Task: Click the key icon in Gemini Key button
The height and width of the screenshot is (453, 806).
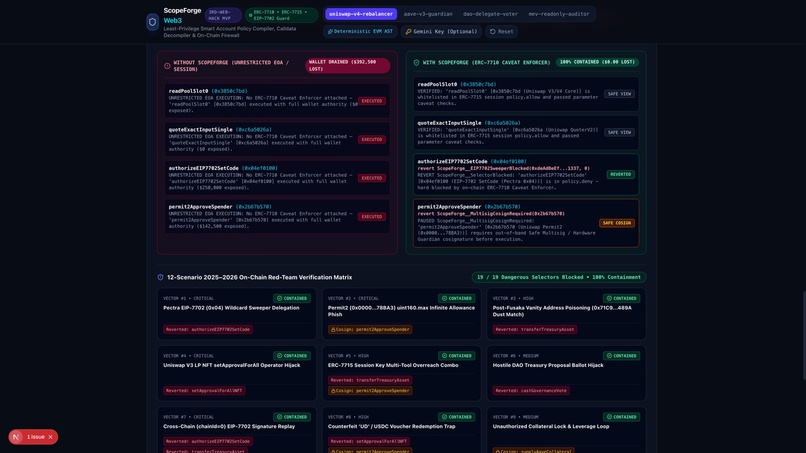Action: click(408, 32)
